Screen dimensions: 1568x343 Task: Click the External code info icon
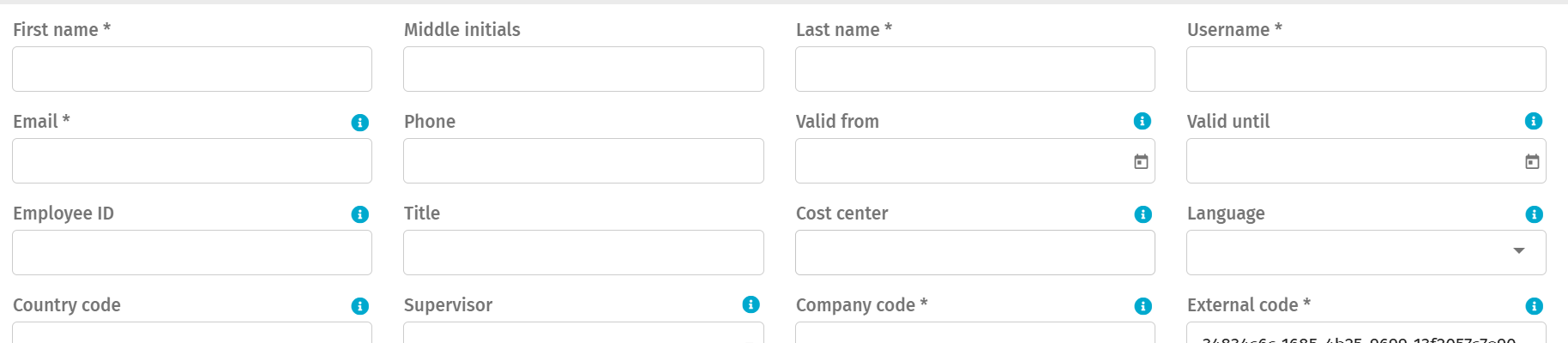tap(1534, 306)
